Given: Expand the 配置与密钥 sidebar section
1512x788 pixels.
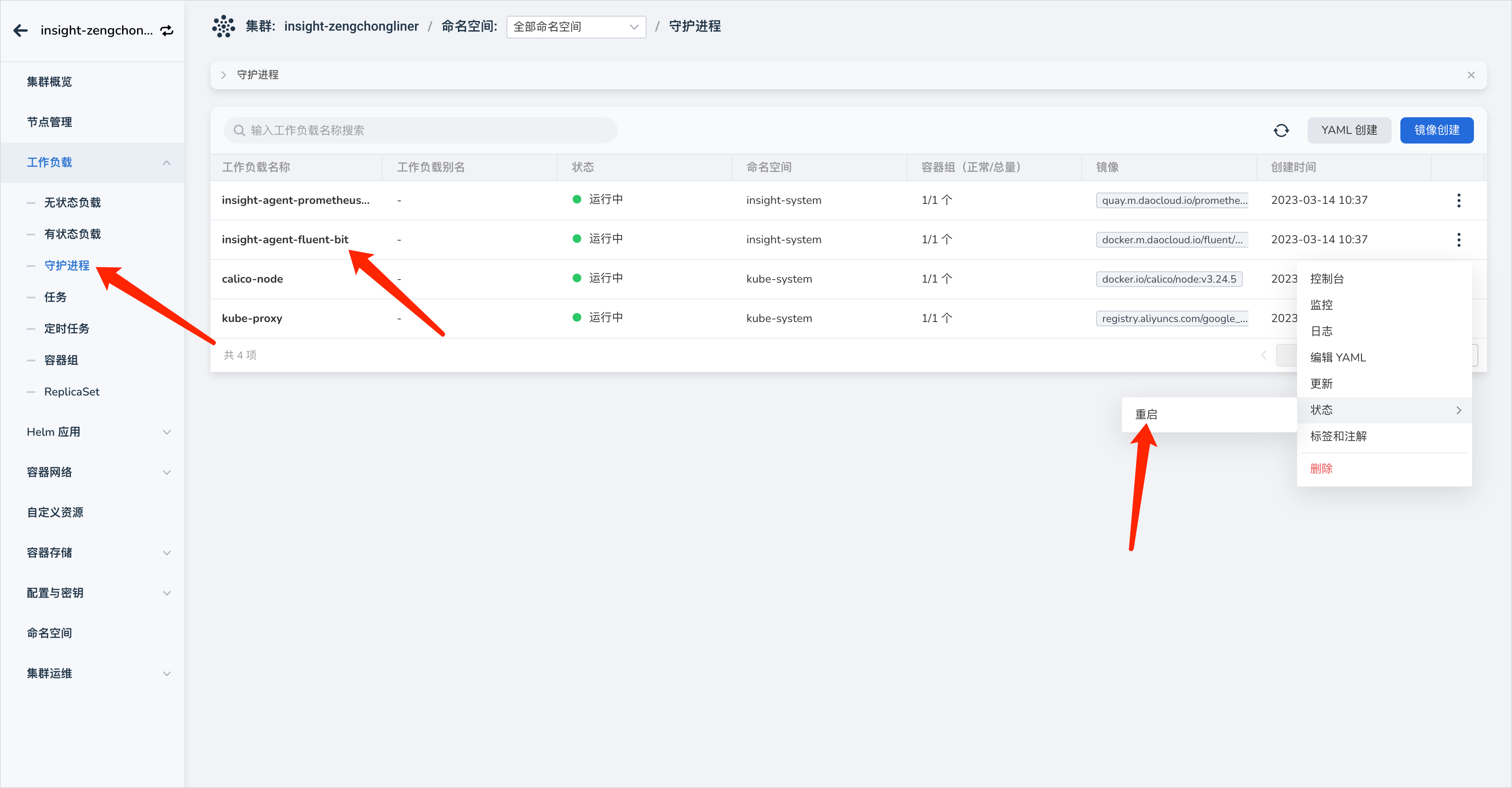Looking at the screenshot, I should pyautogui.click(x=167, y=593).
